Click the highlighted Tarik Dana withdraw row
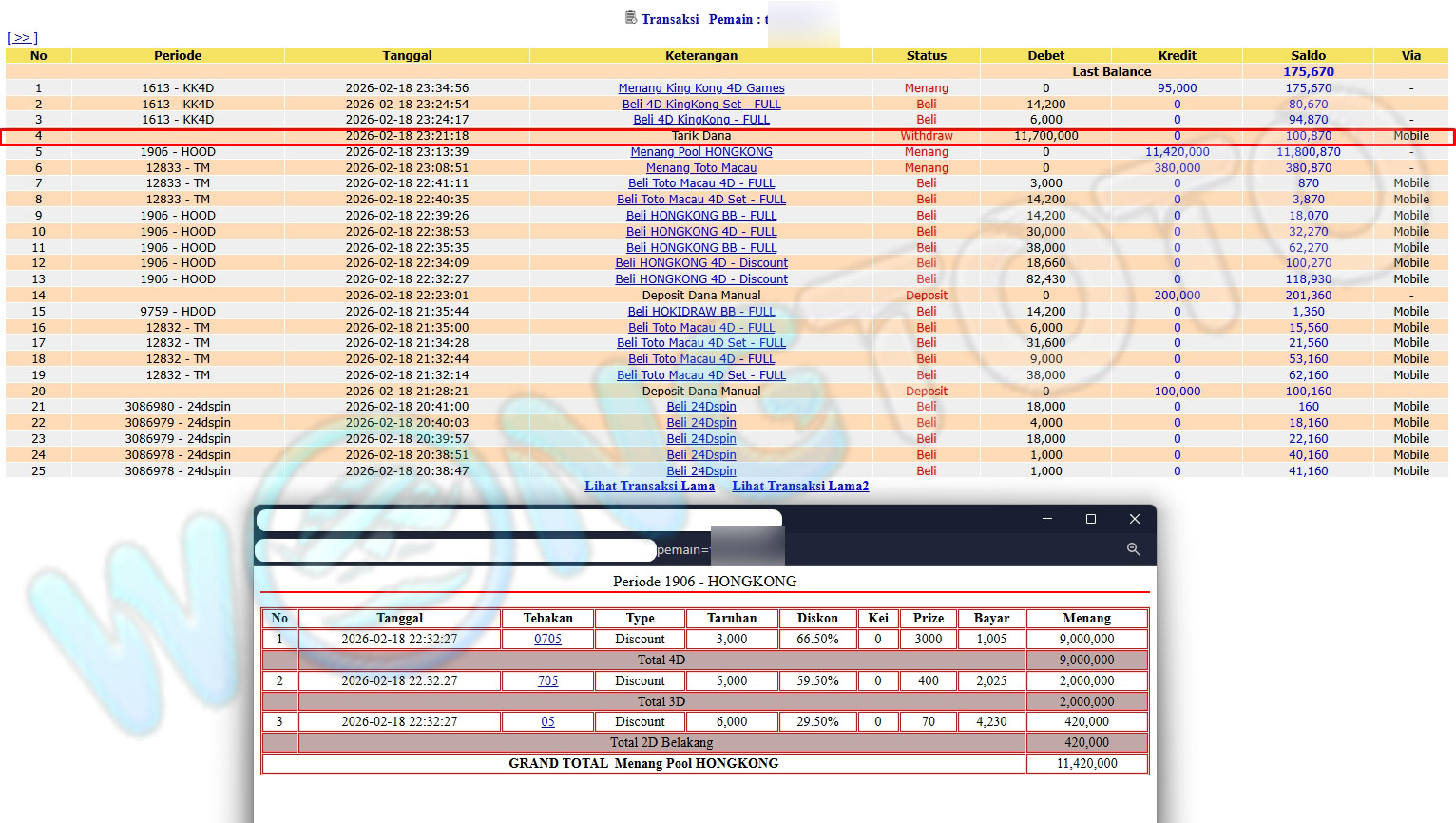The image size is (1456, 823). point(700,136)
